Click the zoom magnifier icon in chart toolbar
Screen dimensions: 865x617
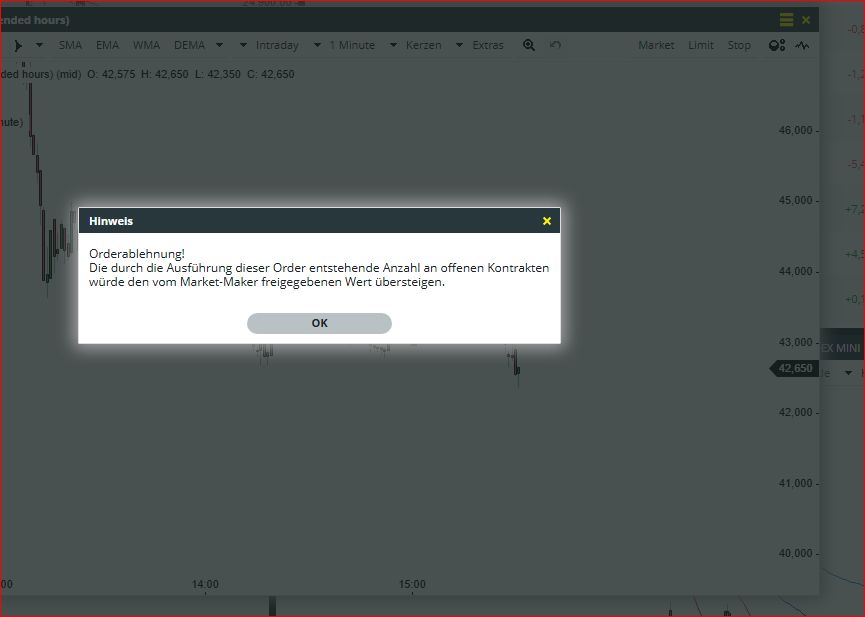529,45
